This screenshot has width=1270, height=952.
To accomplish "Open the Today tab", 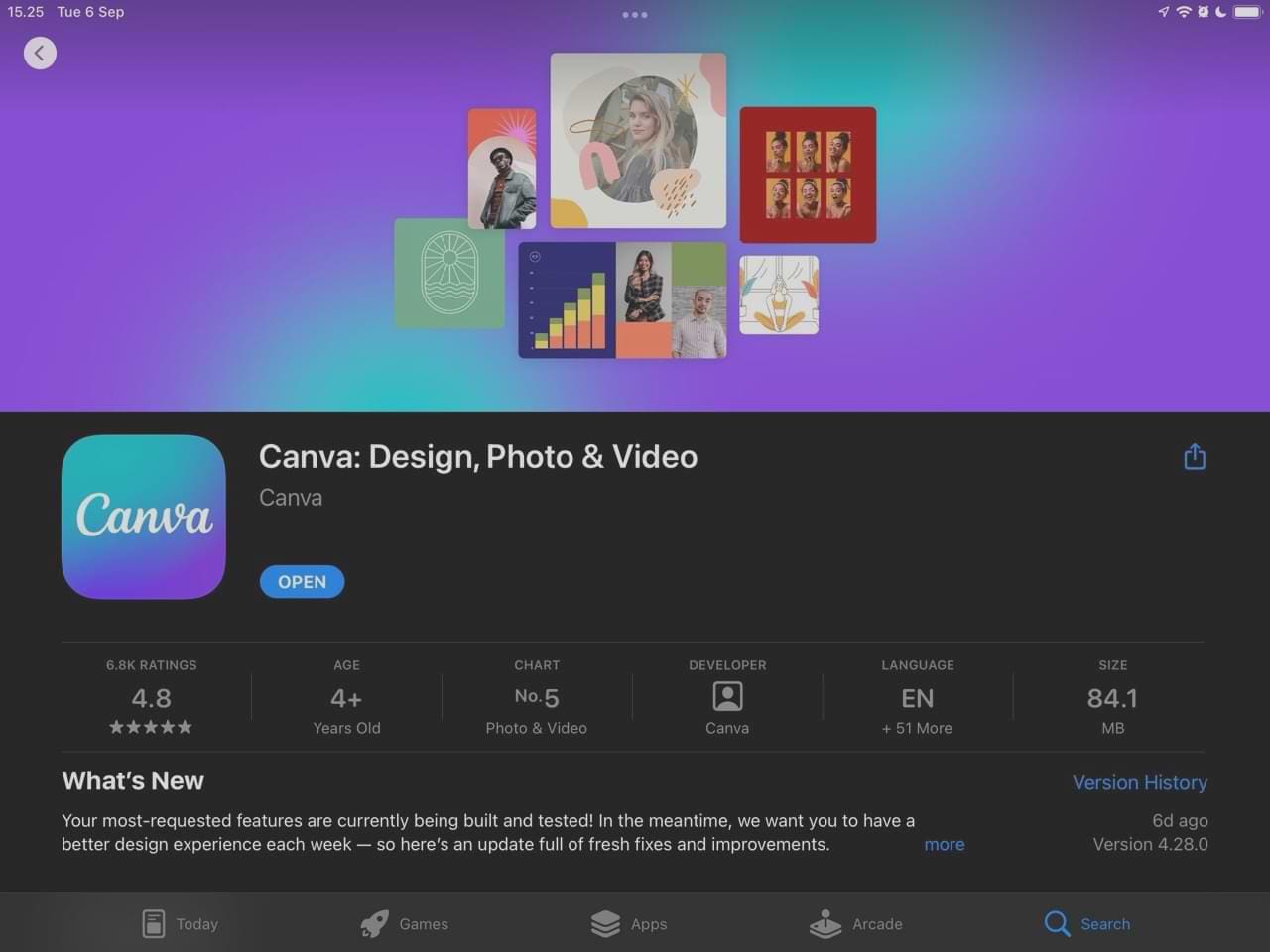I will 181,924.
